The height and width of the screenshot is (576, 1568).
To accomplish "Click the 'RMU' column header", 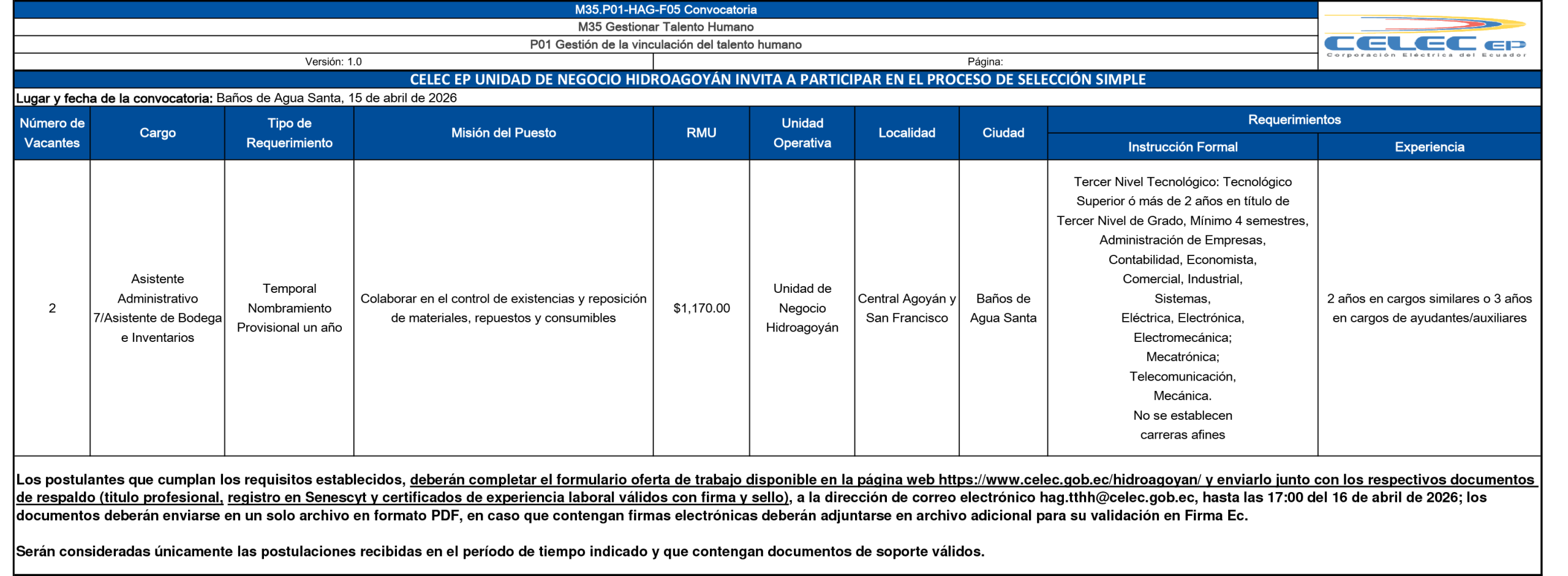I will point(701,133).
